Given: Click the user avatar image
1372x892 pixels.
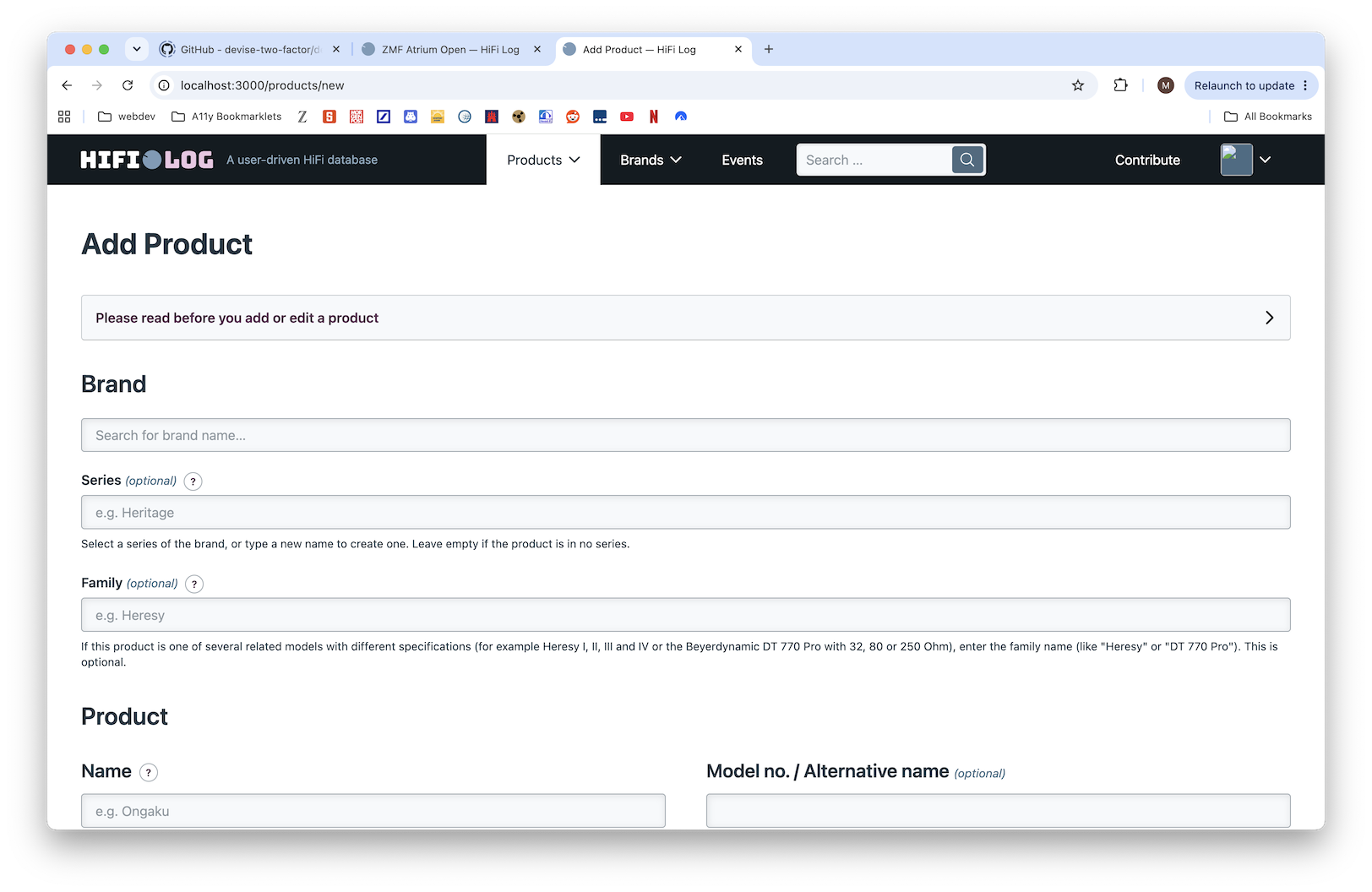Looking at the screenshot, I should (x=1237, y=160).
